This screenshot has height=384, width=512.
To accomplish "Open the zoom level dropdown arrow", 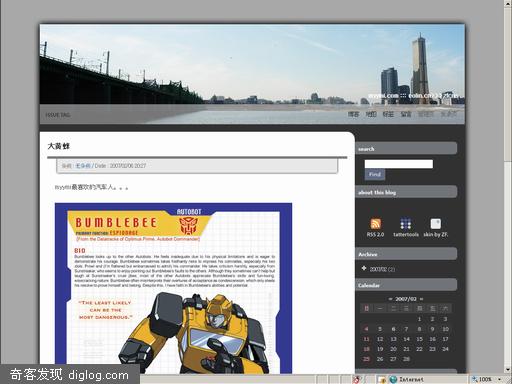I will tap(499, 379).
